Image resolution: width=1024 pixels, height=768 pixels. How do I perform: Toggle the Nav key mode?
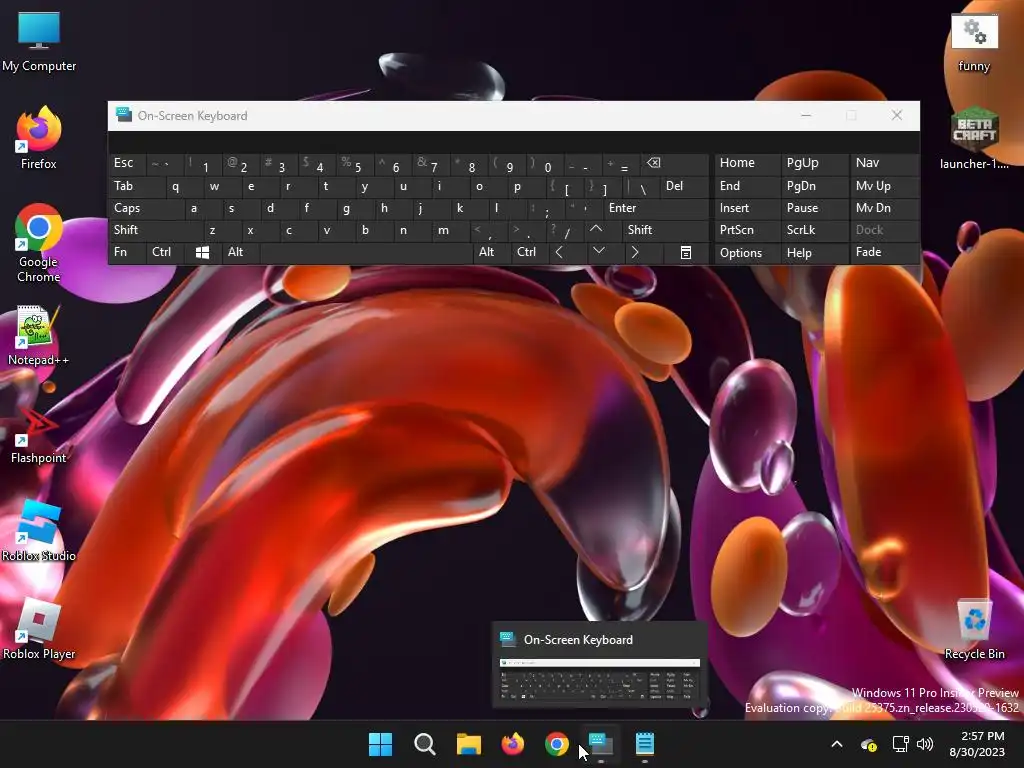(x=884, y=163)
